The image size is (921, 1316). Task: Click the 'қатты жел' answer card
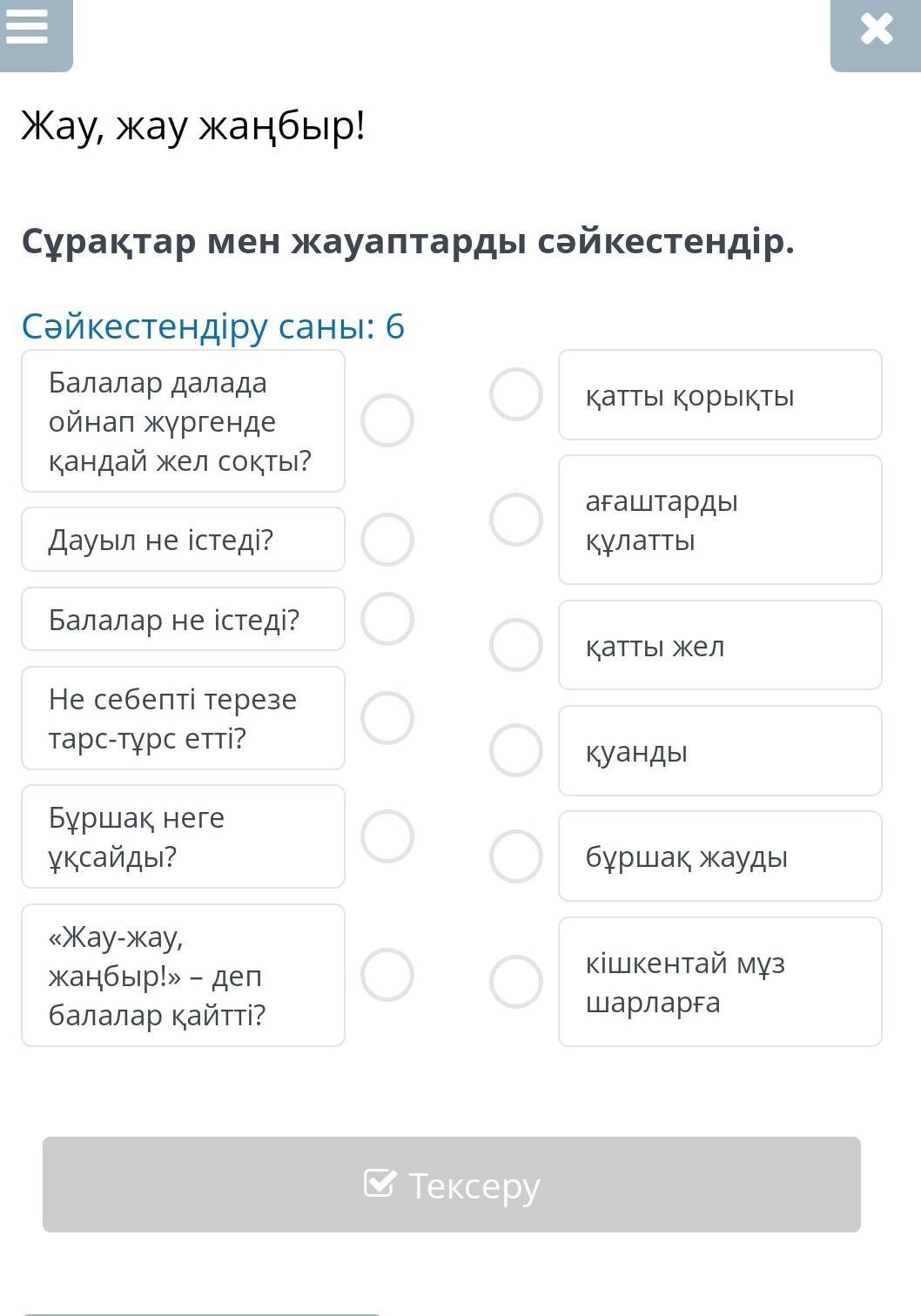(x=720, y=646)
